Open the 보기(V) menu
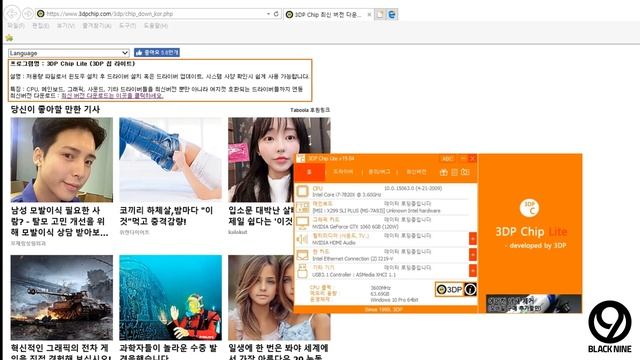 [66, 26]
